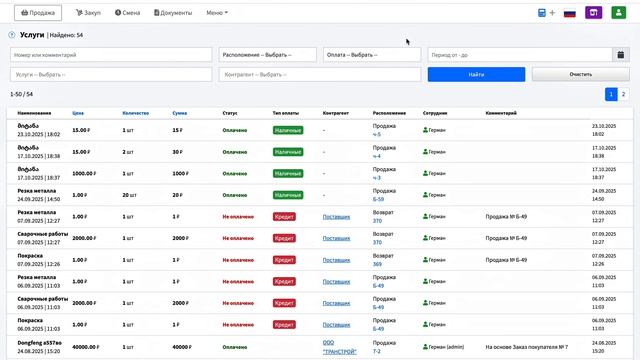Open the Контрагент select dropdown
This screenshot has height=360, width=640.
(320, 75)
